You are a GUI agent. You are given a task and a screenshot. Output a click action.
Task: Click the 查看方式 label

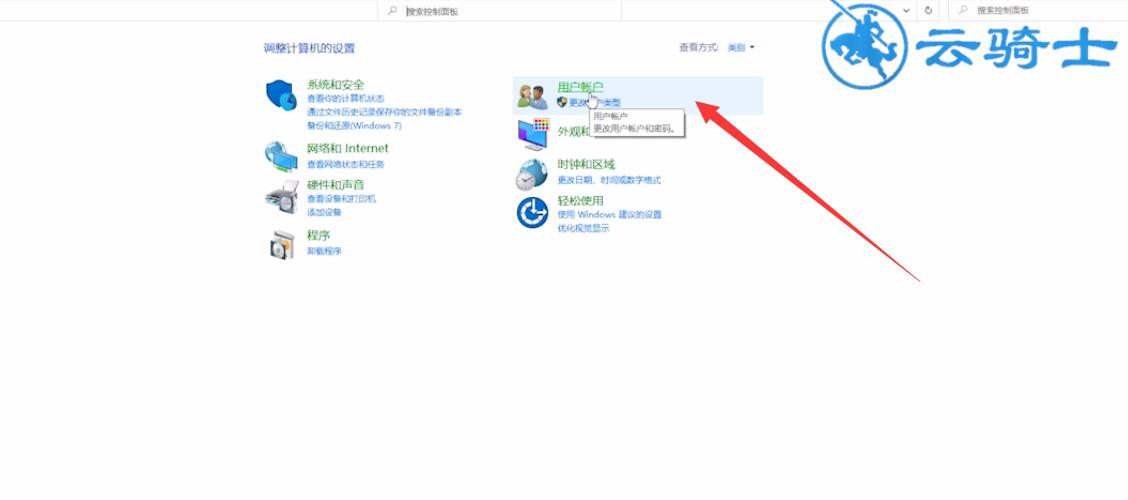click(699, 47)
